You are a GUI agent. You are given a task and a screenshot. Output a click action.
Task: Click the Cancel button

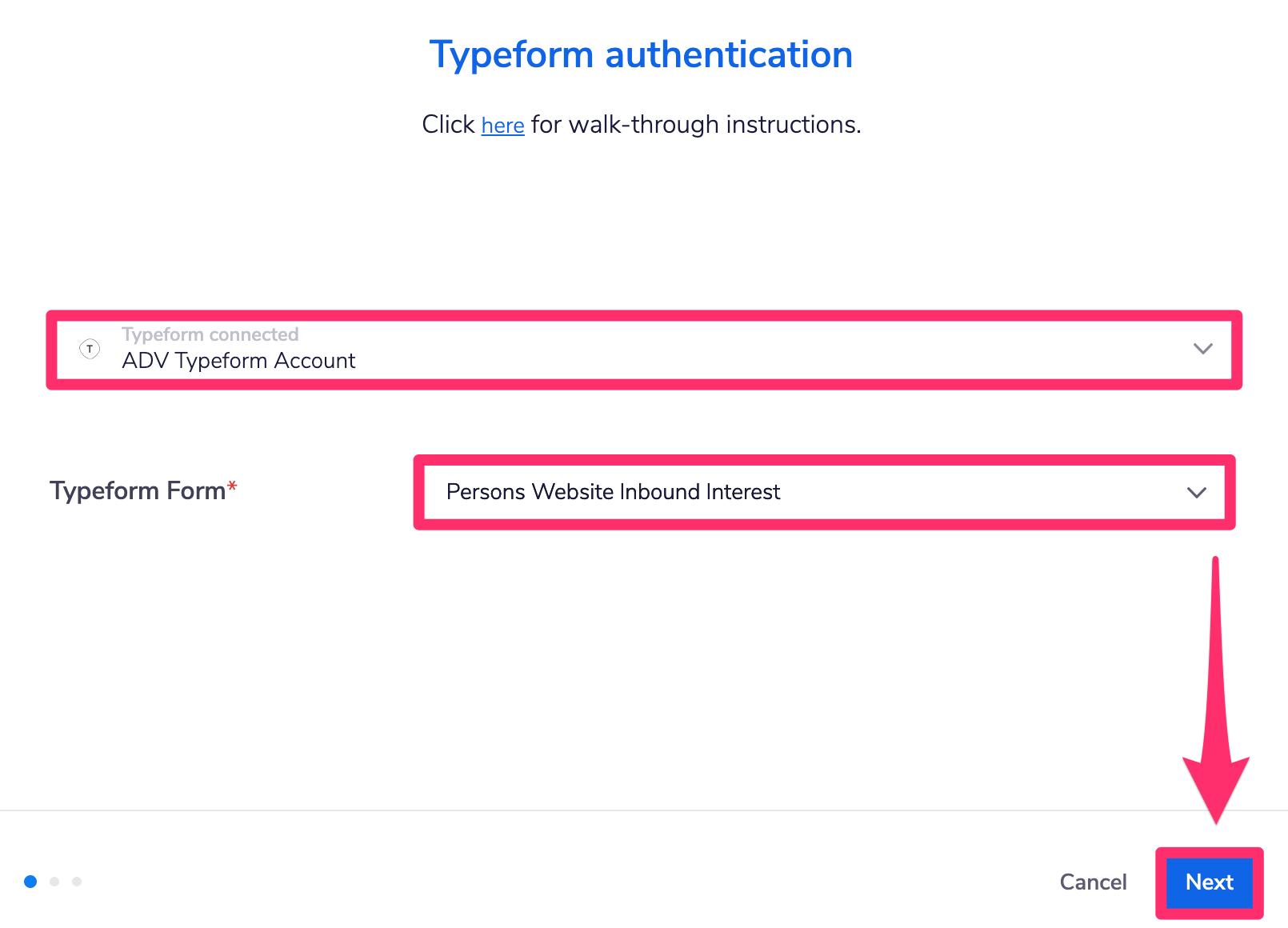point(1093,882)
